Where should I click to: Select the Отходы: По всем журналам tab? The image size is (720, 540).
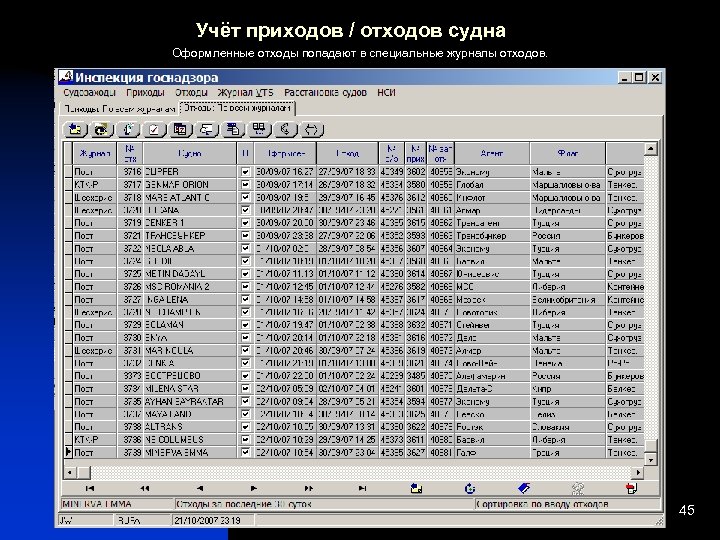[x=237, y=108]
